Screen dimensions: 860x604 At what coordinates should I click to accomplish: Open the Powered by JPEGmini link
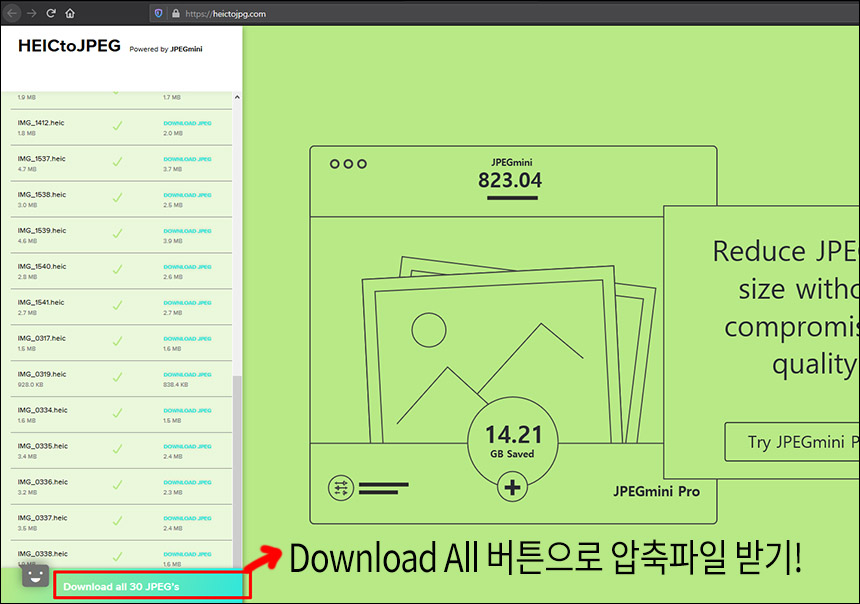pos(166,49)
